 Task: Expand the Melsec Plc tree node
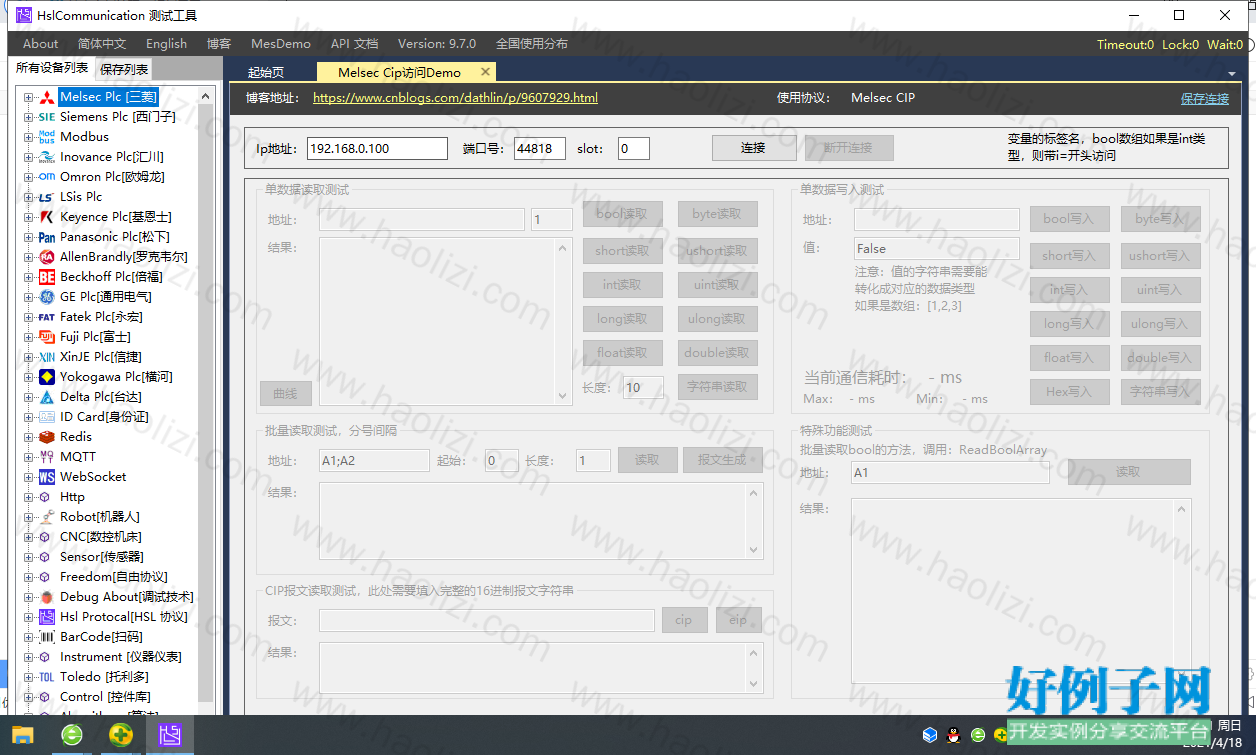click(28, 97)
